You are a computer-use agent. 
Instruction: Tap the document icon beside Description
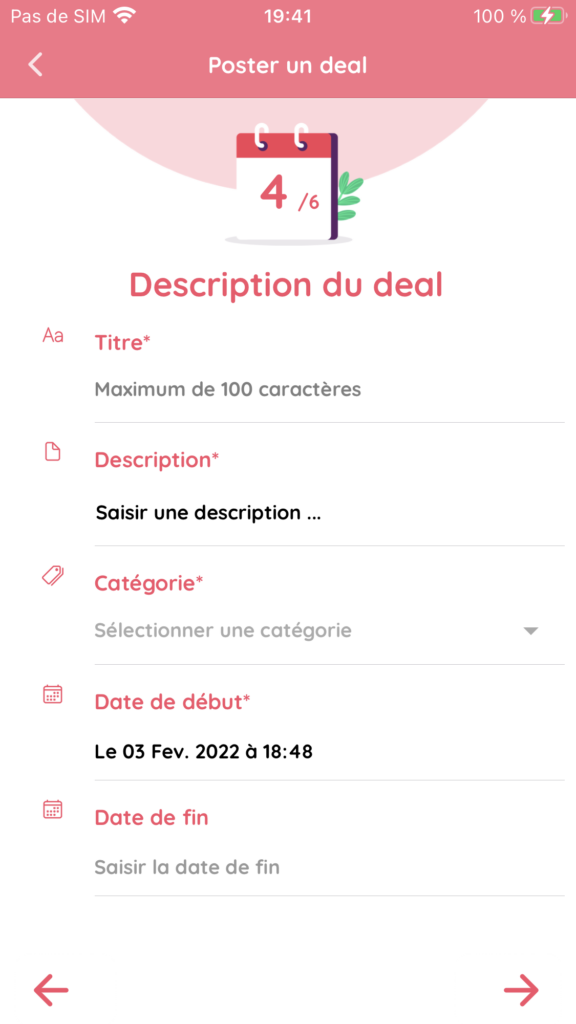[52, 451]
